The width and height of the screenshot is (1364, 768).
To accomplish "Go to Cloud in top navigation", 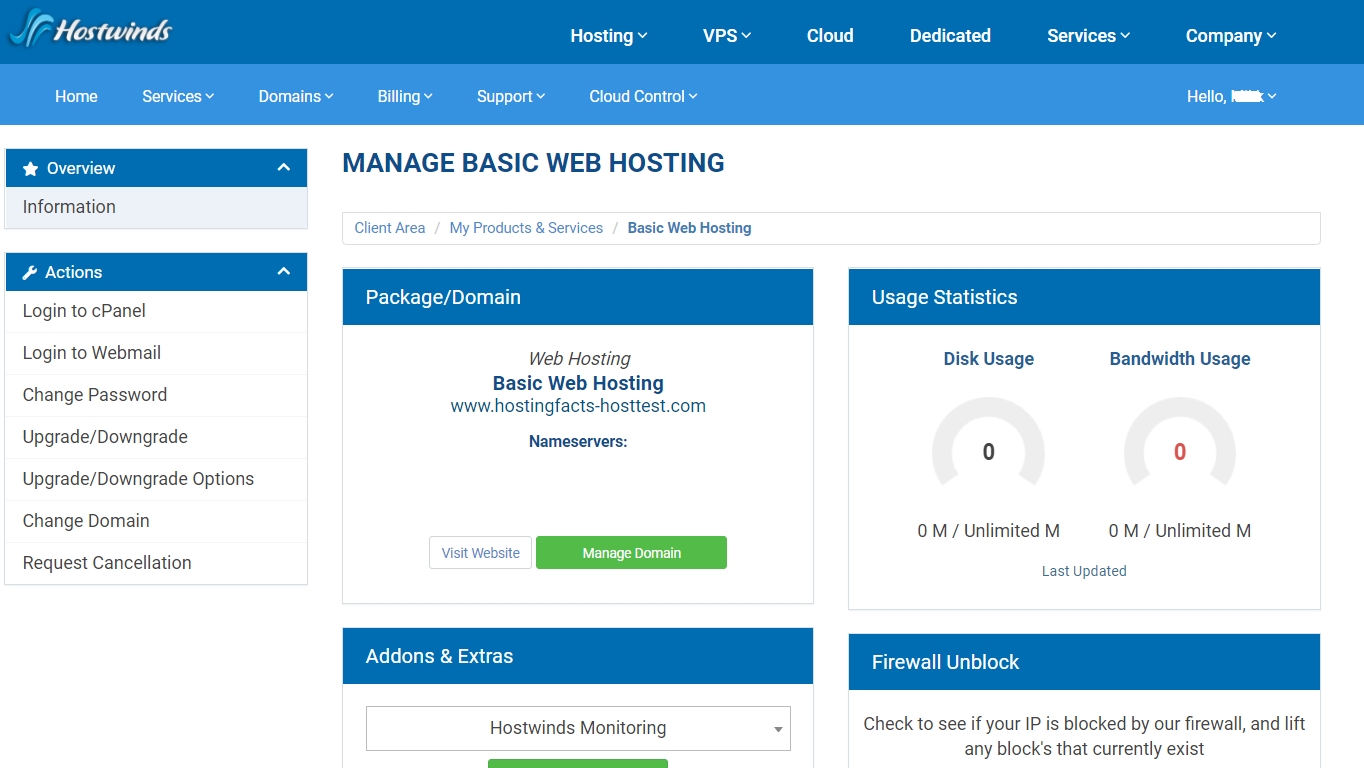I will [830, 36].
